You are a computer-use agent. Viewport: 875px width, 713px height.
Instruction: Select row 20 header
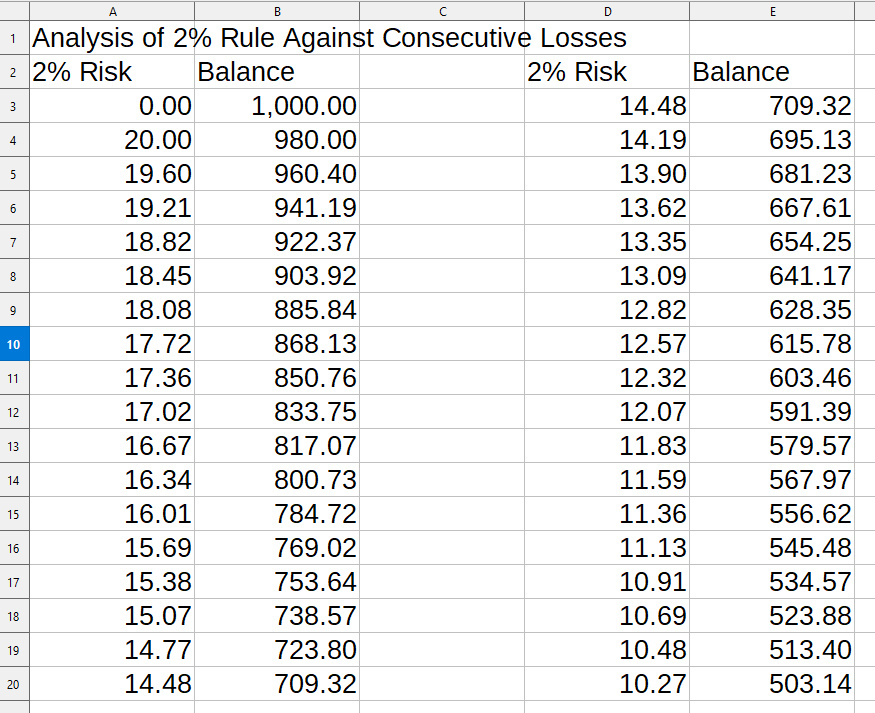point(14,684)
